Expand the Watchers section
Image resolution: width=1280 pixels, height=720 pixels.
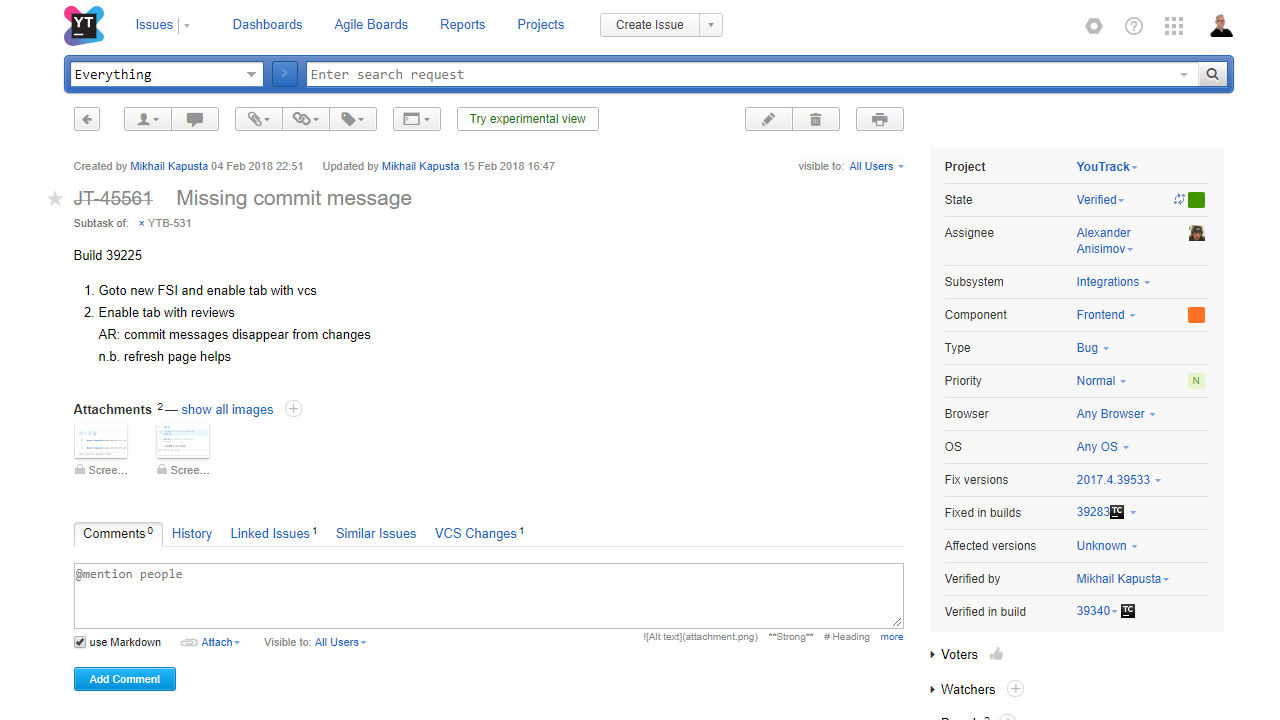[x=963, y=689]
